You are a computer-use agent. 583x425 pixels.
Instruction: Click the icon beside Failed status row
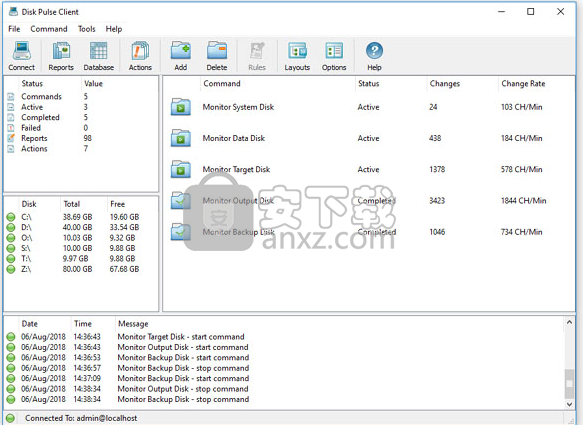pos(11,128)
